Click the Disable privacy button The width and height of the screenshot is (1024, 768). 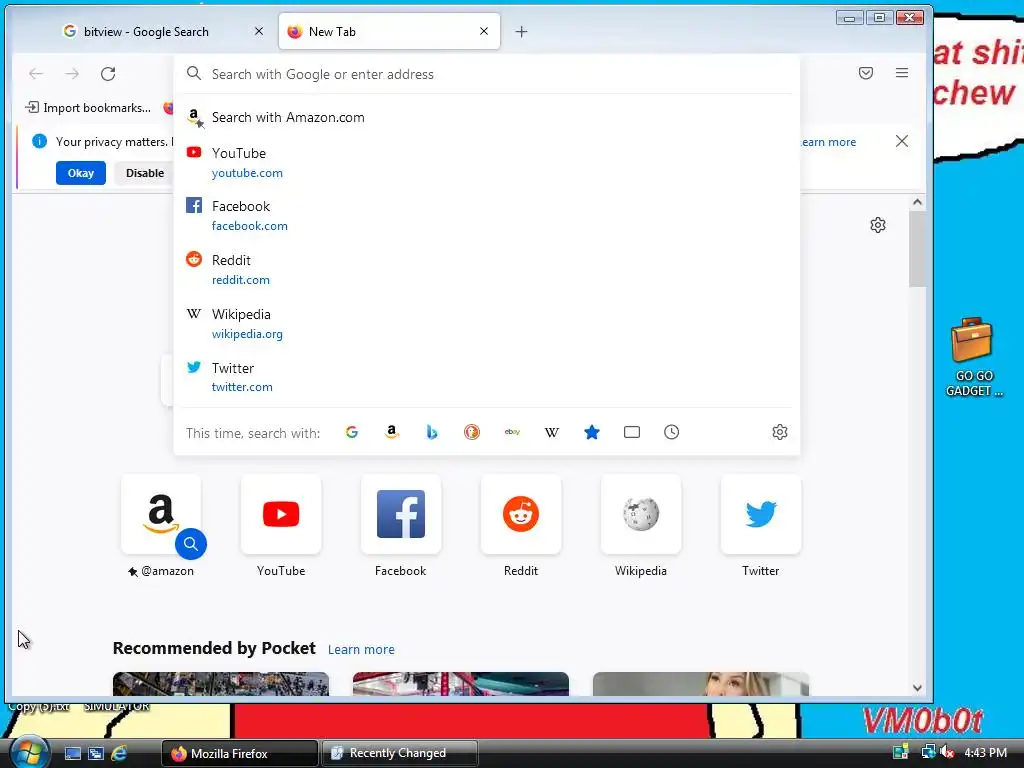(x=144, y=173)
